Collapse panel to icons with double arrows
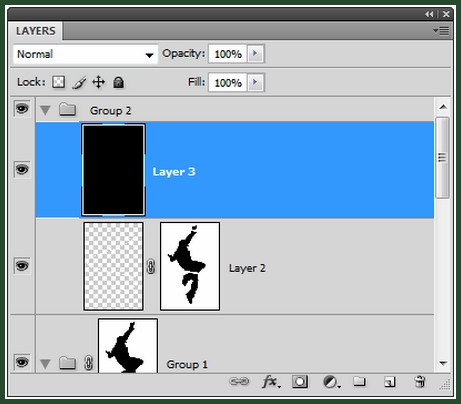 coord(429,14)
